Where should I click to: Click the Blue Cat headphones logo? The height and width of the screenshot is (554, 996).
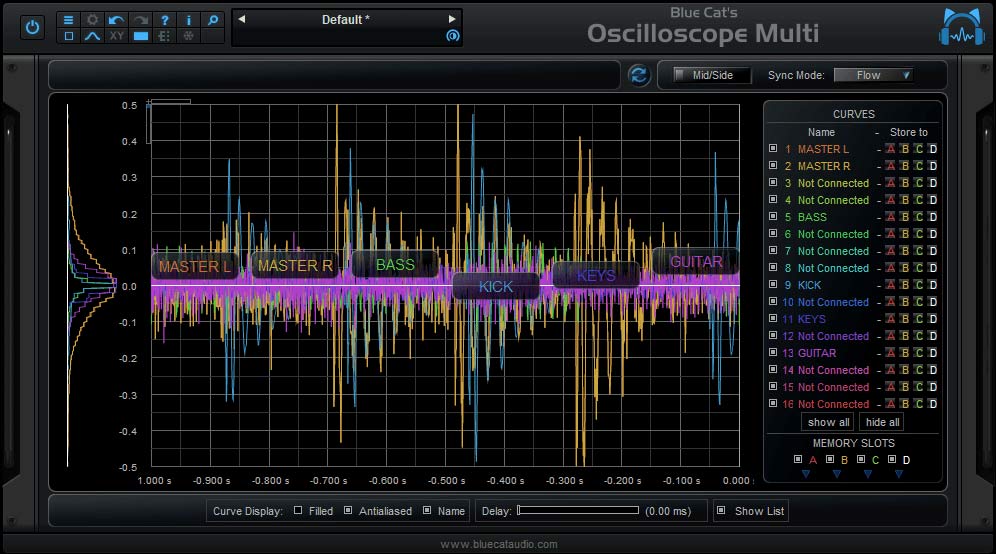click(961, 27)
